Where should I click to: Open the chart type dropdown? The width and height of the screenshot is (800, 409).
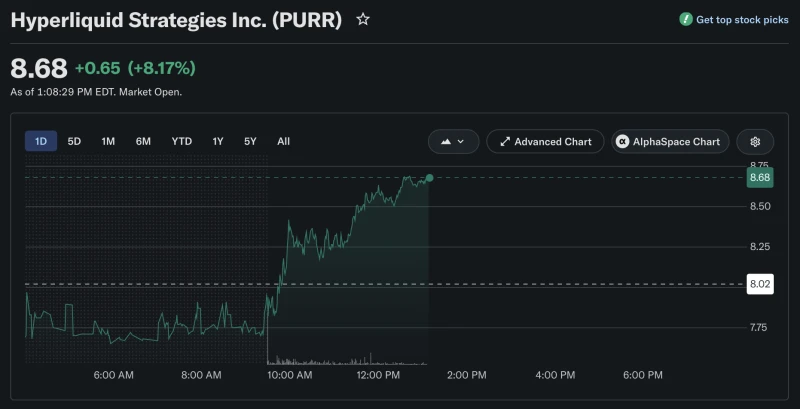click(453, 142)
